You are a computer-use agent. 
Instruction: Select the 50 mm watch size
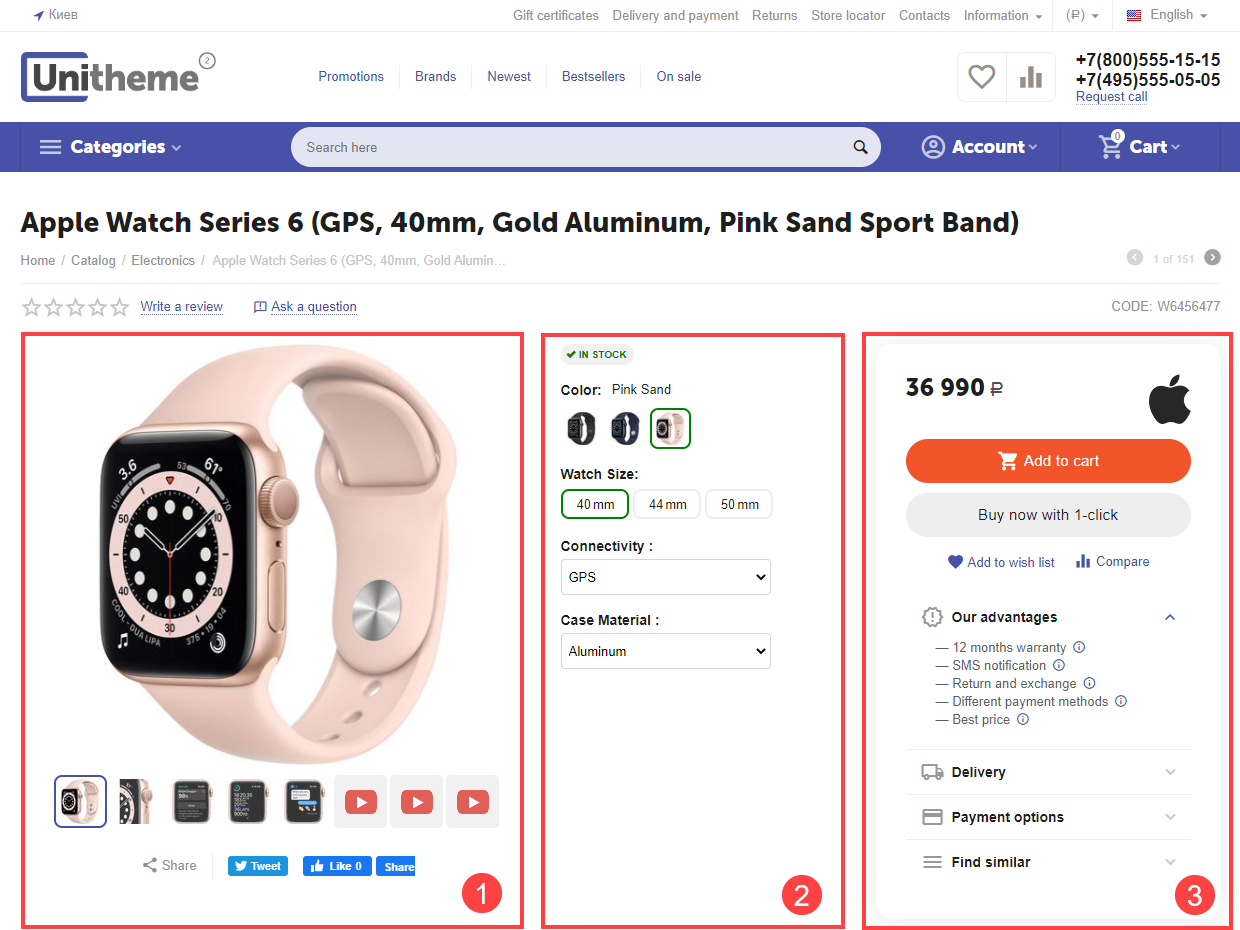[739, 504]
